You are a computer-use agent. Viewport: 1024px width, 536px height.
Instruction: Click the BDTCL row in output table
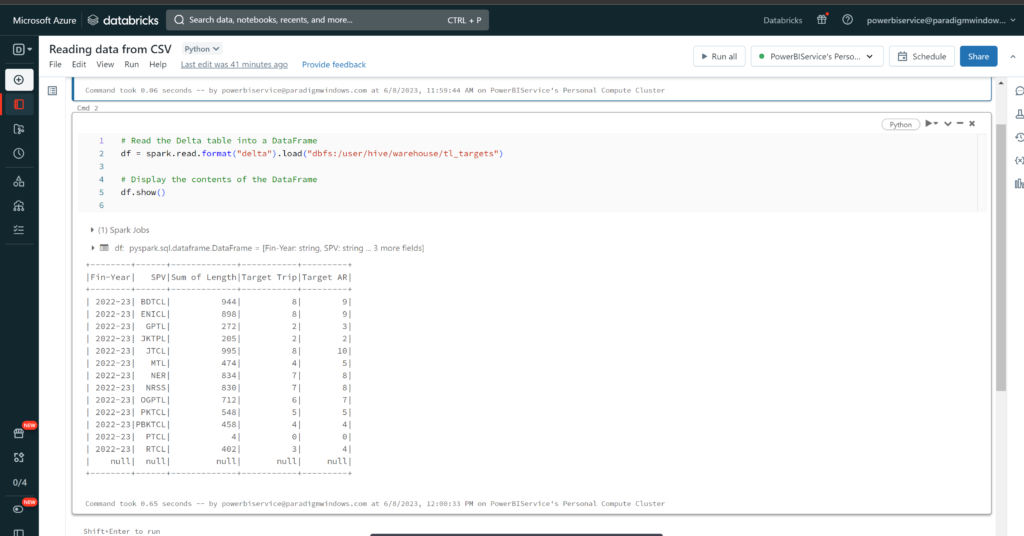click(219, 302)
